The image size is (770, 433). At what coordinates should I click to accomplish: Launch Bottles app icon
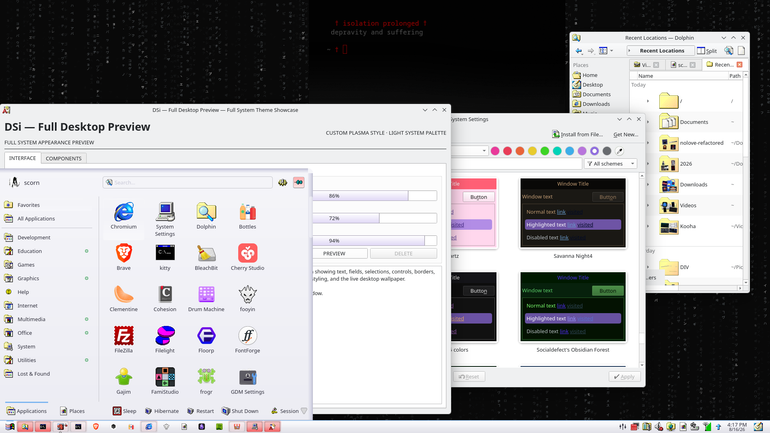click(x=248, y=216)
